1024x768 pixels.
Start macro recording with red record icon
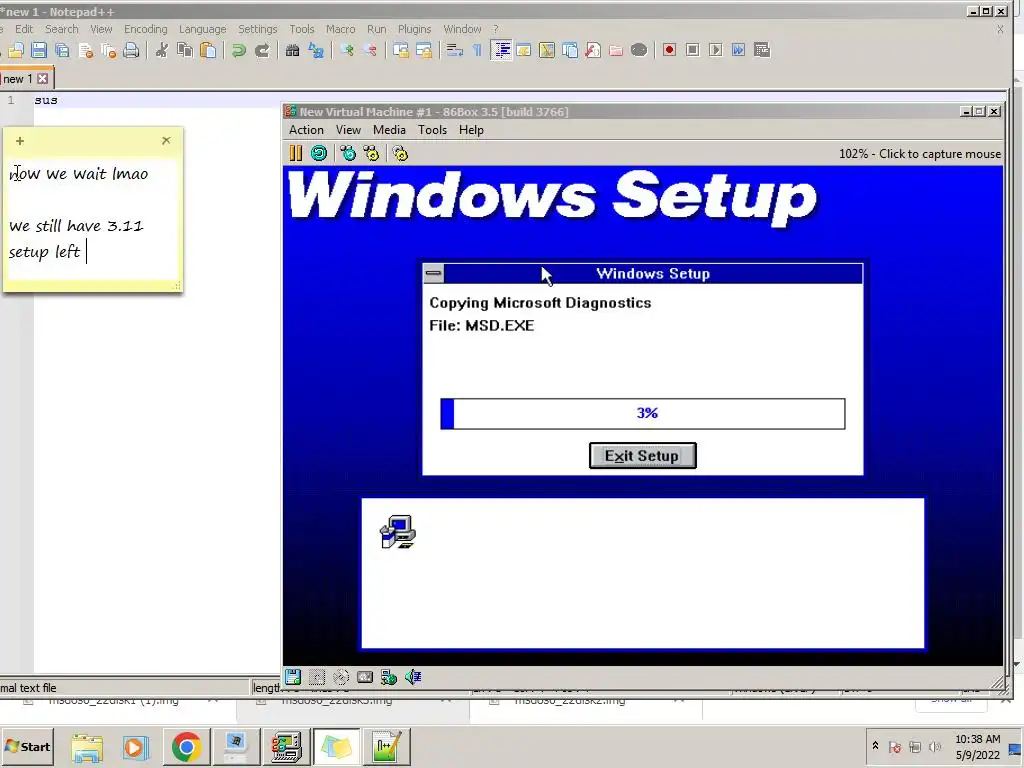click(669, 50)
